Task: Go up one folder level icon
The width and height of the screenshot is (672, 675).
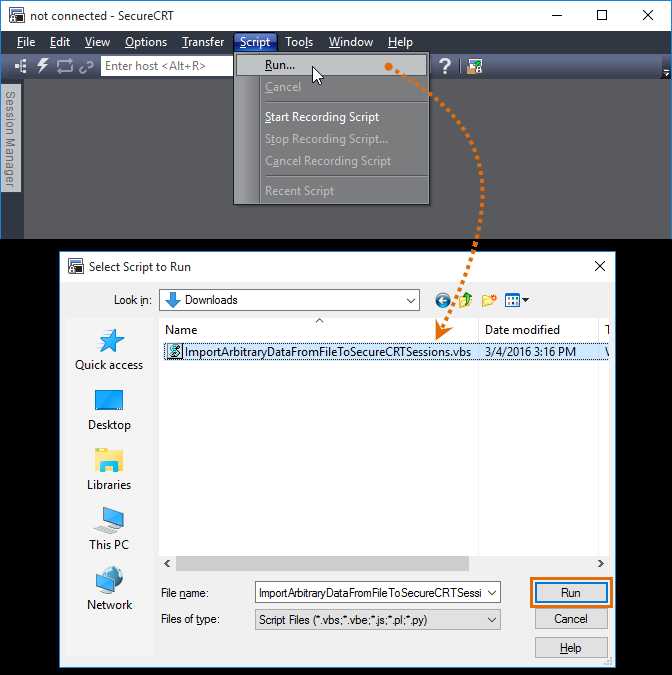Action: 465,300
